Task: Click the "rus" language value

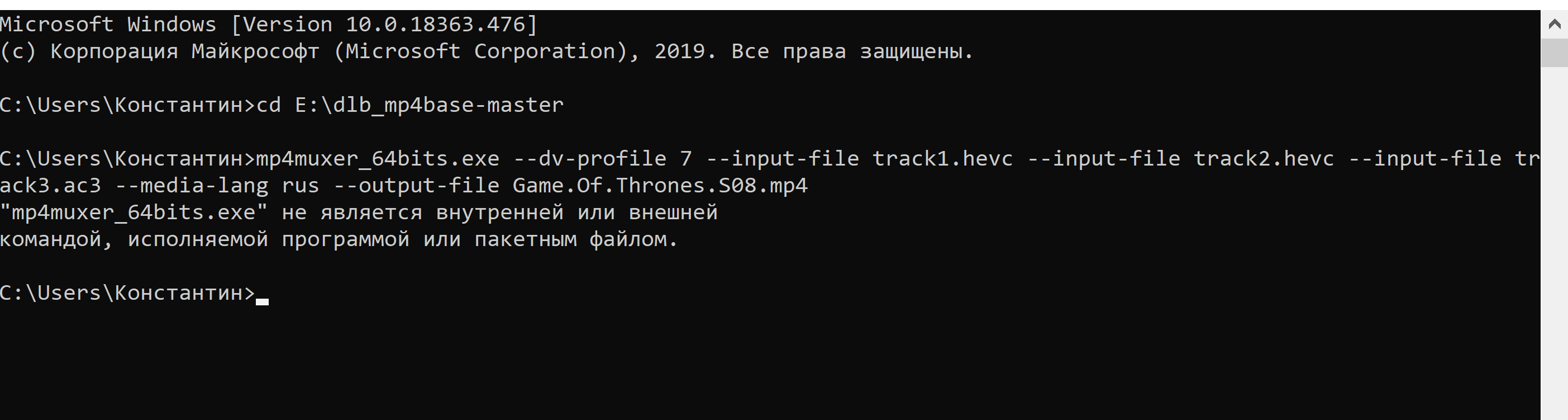Action: pos(301,185)
